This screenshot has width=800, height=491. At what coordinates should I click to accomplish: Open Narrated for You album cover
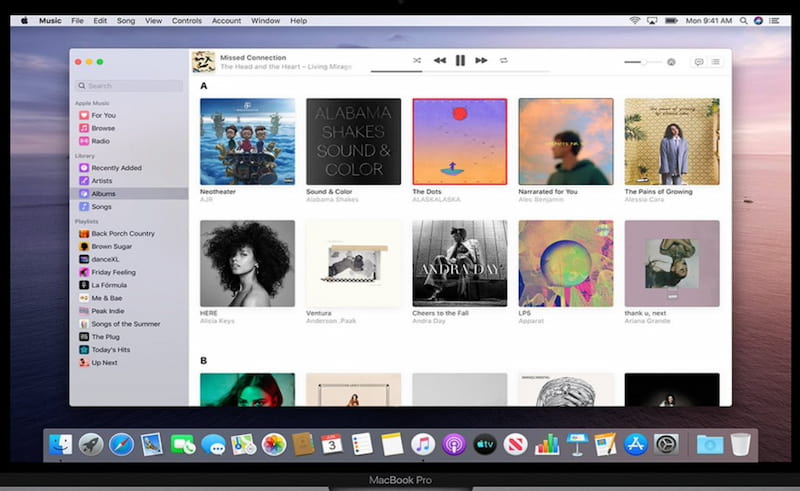566,141
